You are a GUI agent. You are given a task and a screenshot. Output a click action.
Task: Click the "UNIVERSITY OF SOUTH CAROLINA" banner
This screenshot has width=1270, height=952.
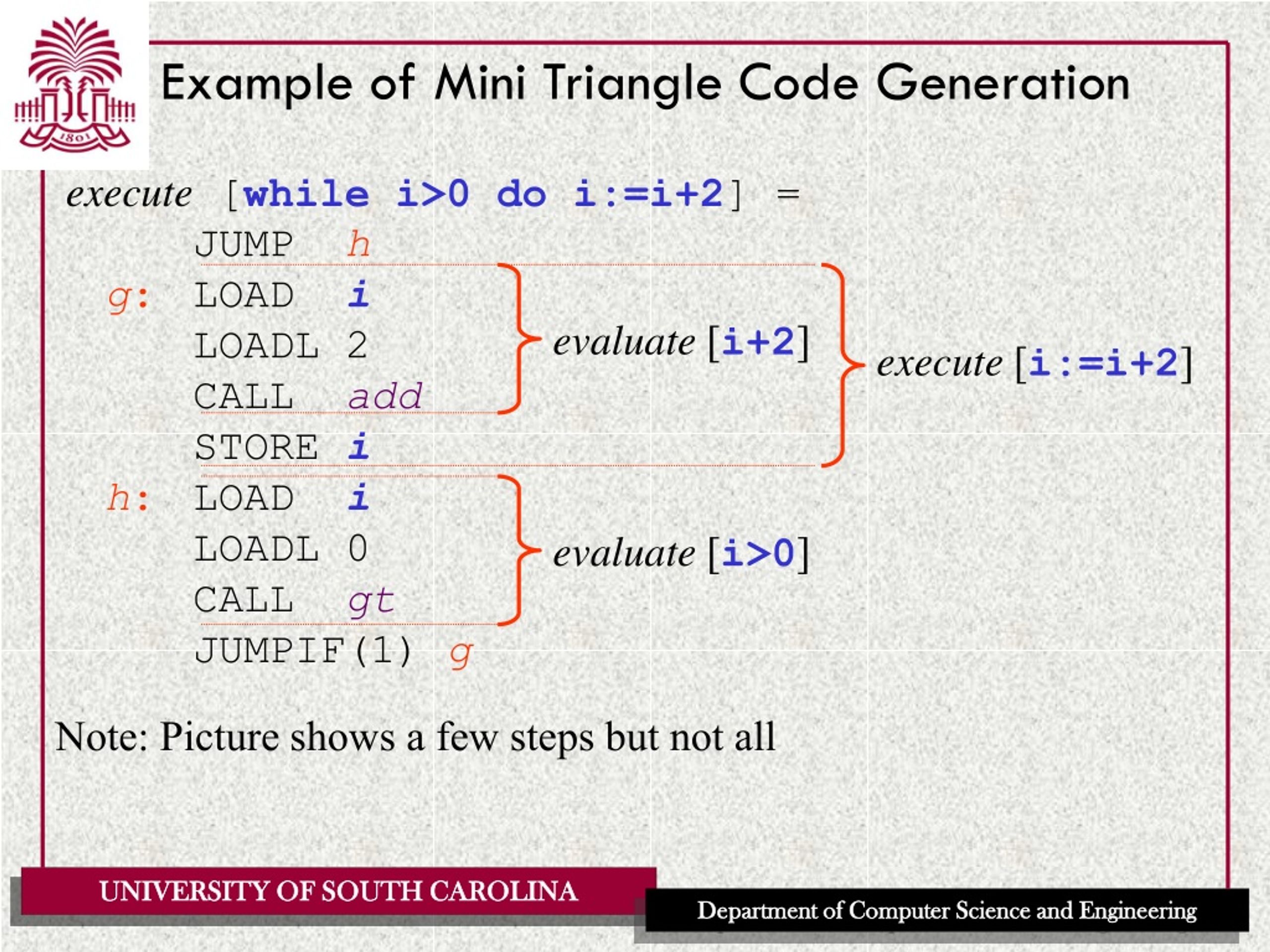tap(339, 891)
